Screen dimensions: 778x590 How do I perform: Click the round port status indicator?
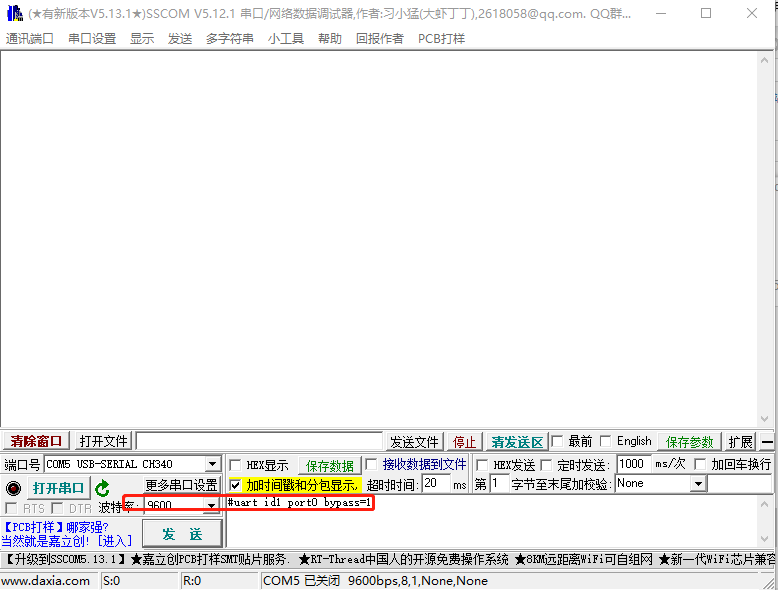click(x=13, y=488)
